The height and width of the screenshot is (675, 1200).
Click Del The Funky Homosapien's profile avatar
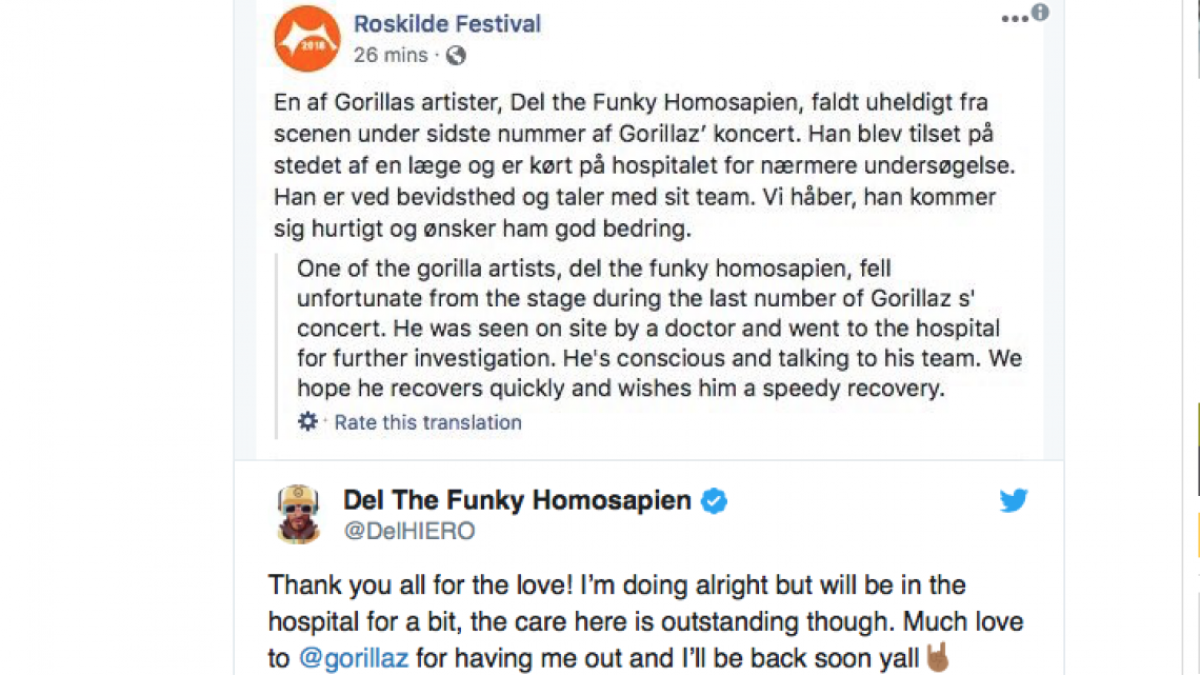point(298,514)
